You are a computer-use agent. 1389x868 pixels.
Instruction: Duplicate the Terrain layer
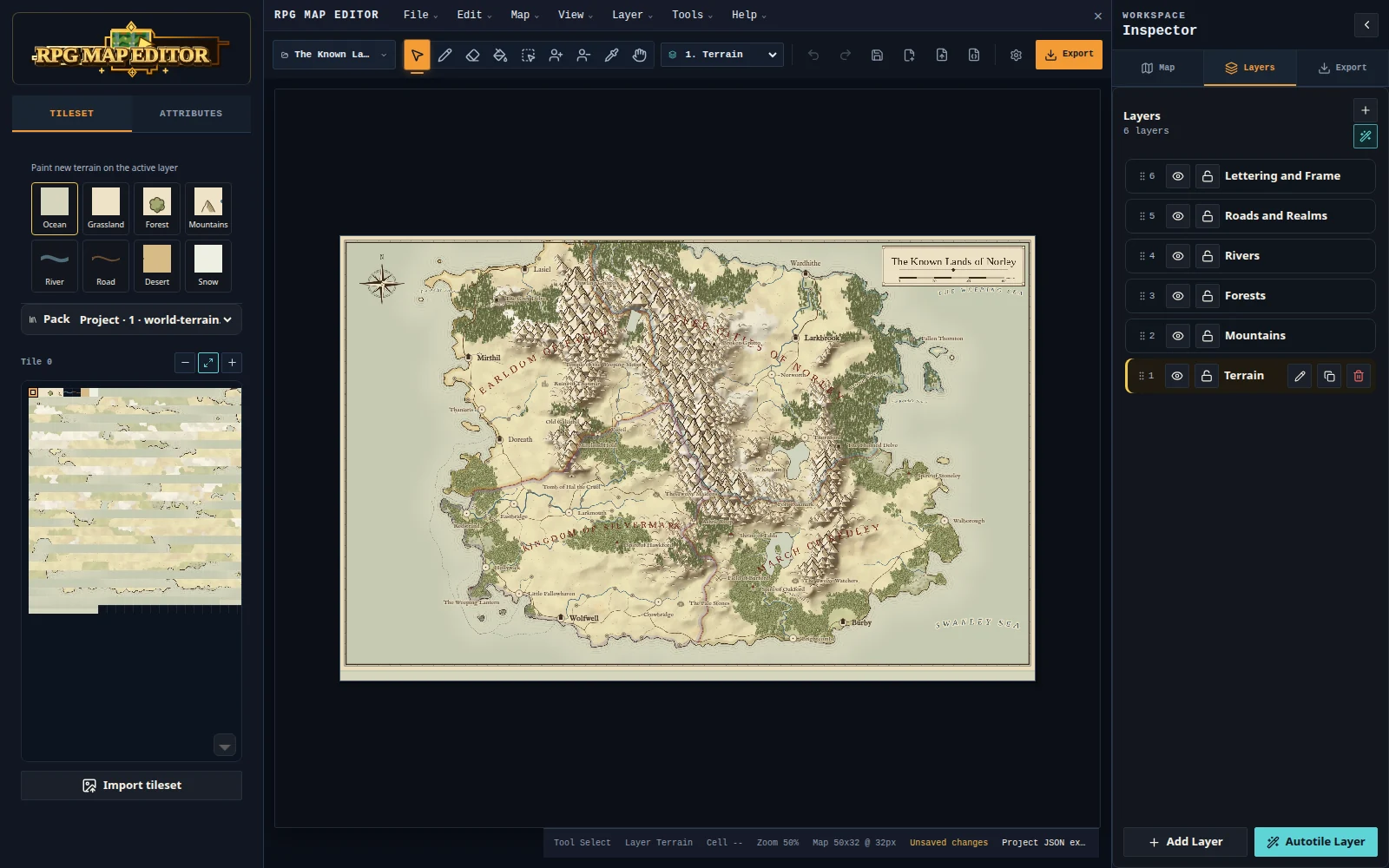pyautogui.click(x=1329, y=376)
